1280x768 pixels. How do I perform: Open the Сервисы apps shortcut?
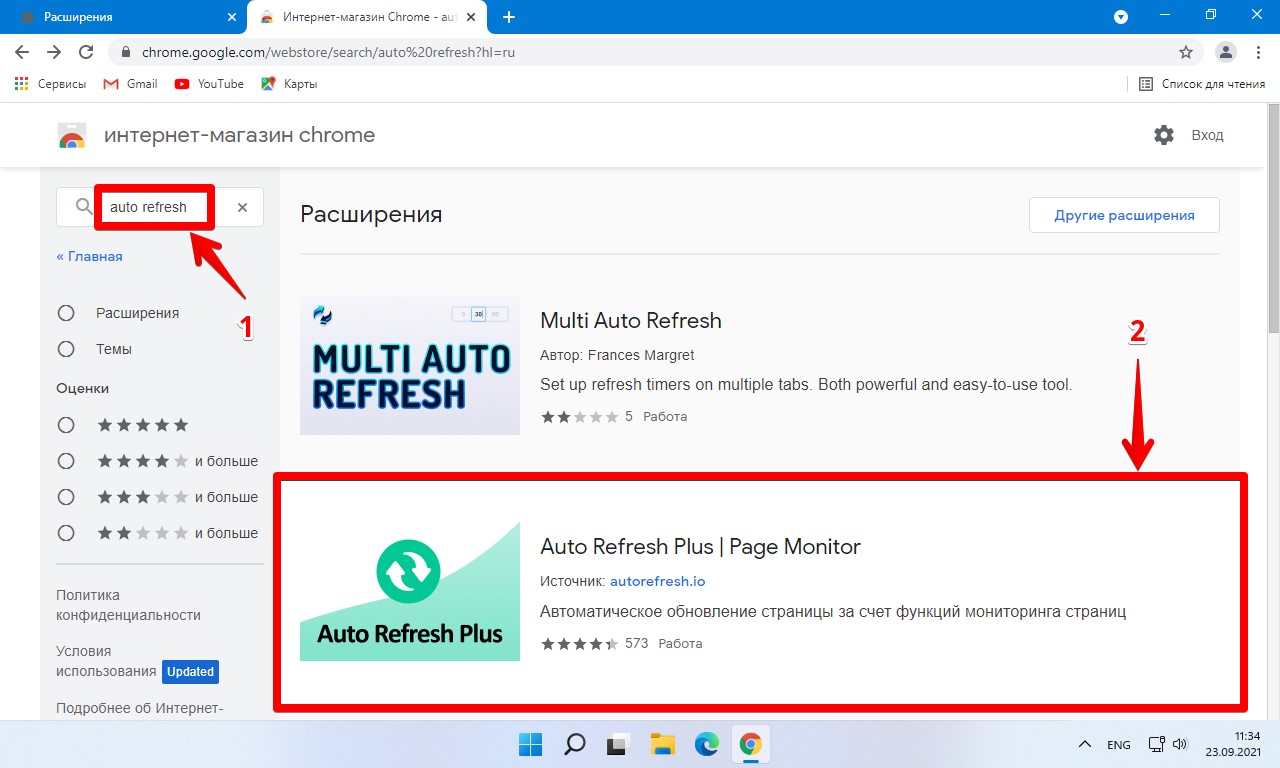coord(51,84)
